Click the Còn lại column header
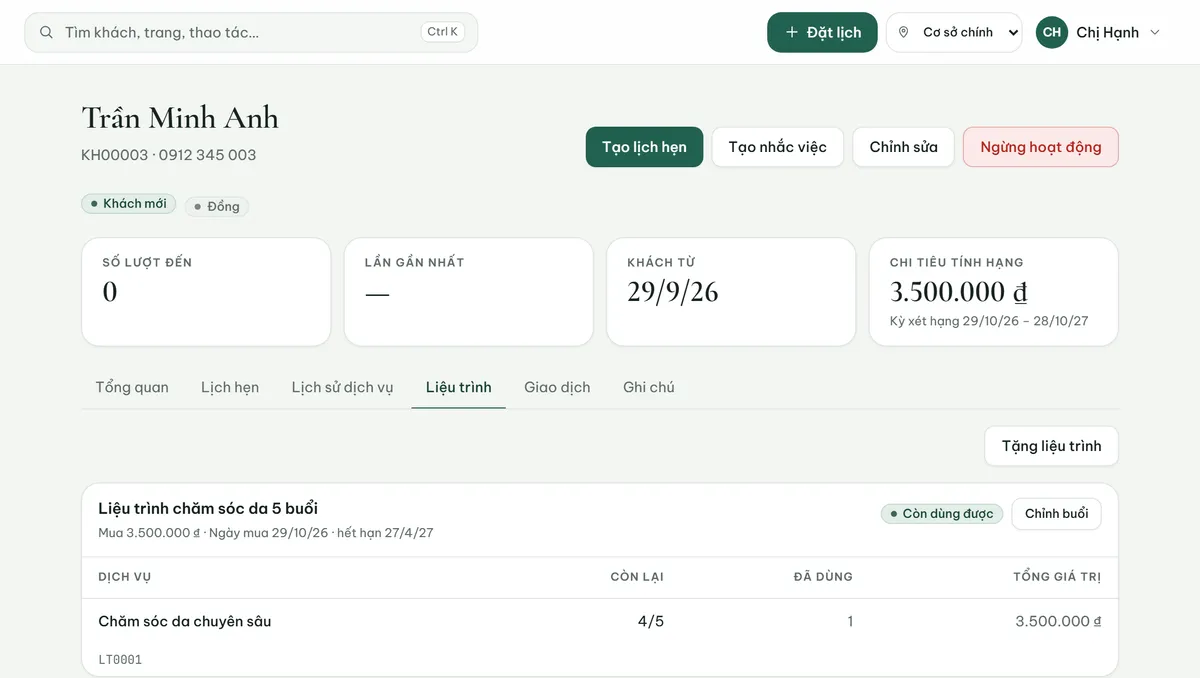Screen dimensions: 1200x678 (637, 577)
